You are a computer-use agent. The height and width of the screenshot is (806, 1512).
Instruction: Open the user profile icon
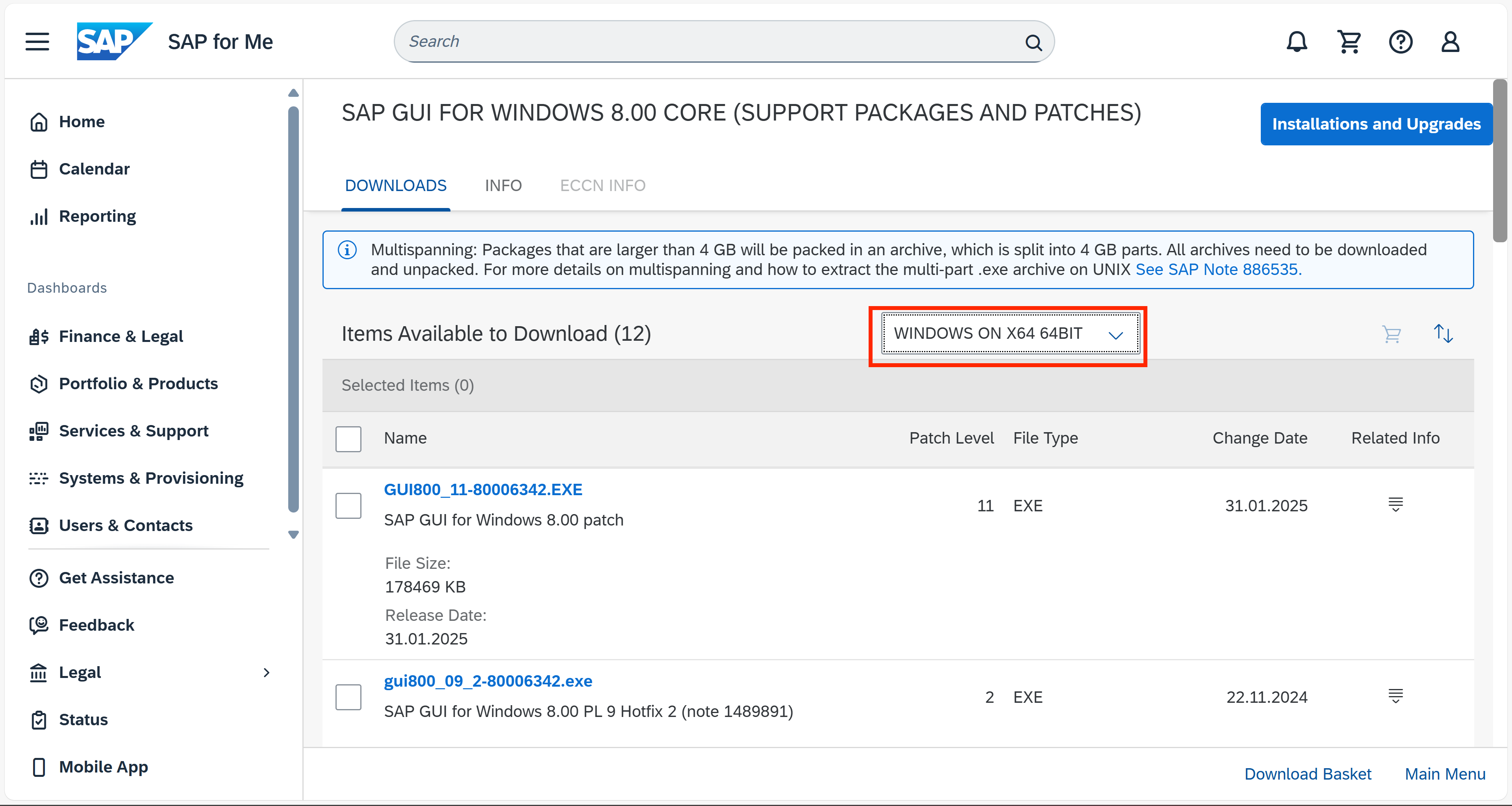(1450, 42)
